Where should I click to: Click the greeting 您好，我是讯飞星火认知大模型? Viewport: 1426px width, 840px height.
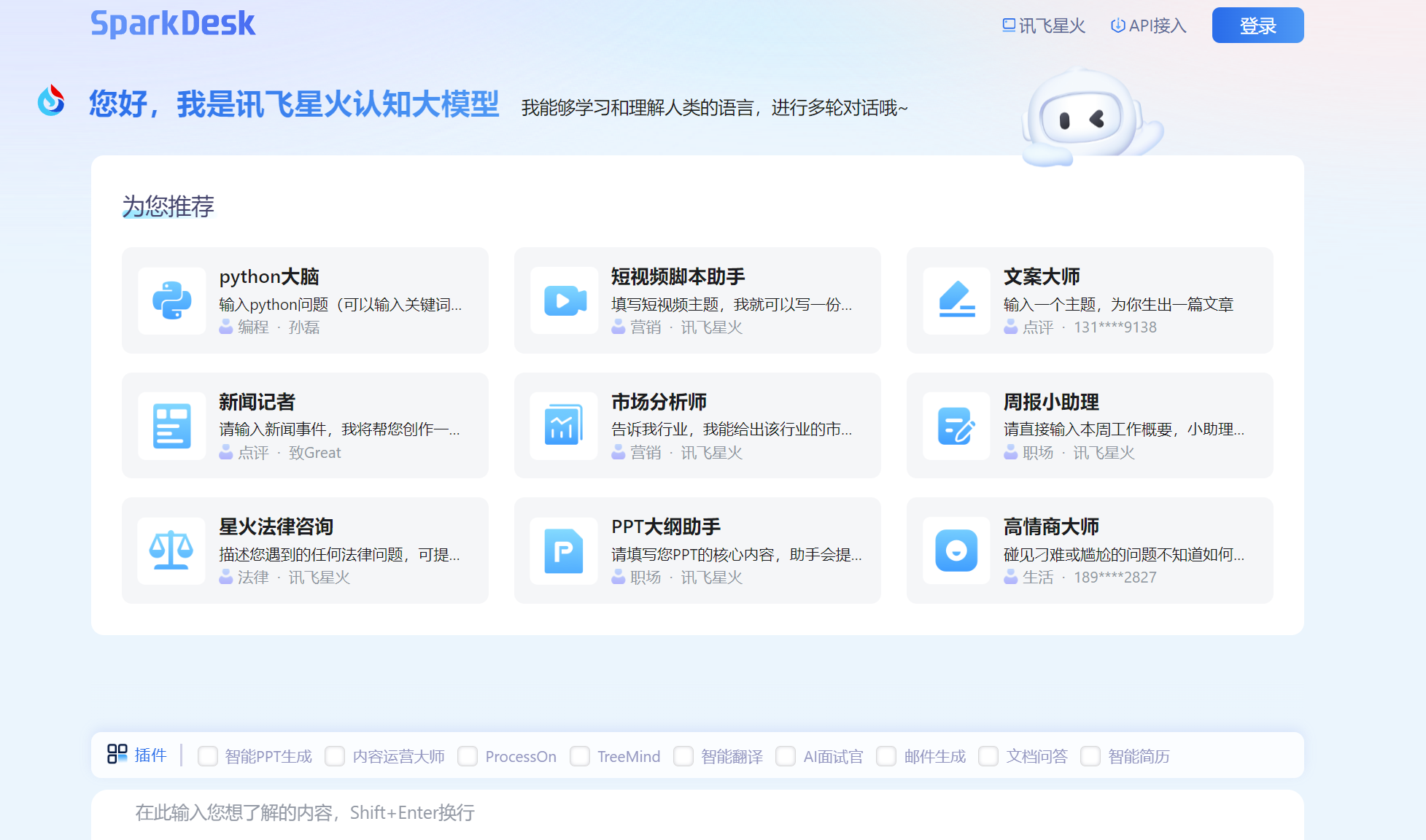pyautogui.click(x=294, y=104)
